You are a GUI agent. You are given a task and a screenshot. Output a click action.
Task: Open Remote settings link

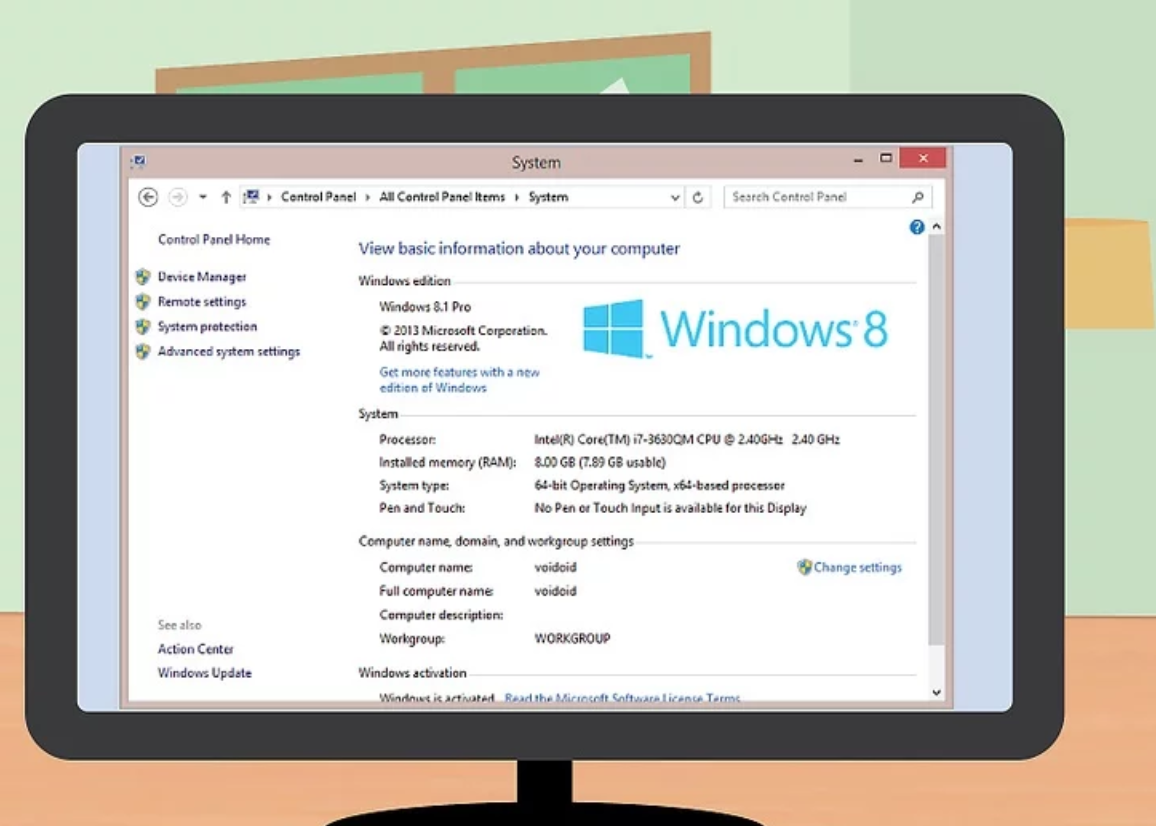tap(202, 302)
